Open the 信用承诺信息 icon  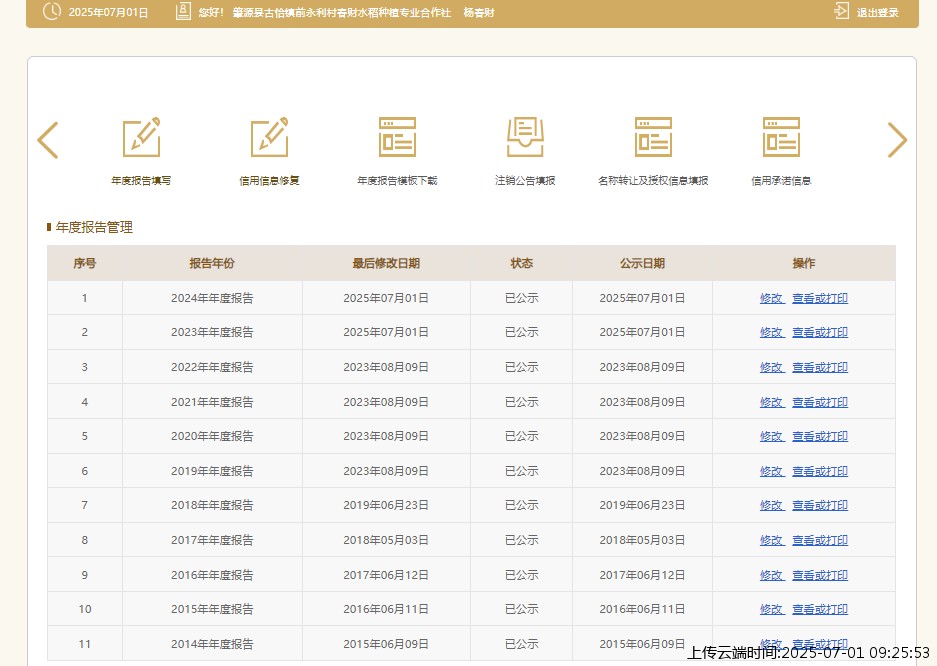(x=781, y=137)
